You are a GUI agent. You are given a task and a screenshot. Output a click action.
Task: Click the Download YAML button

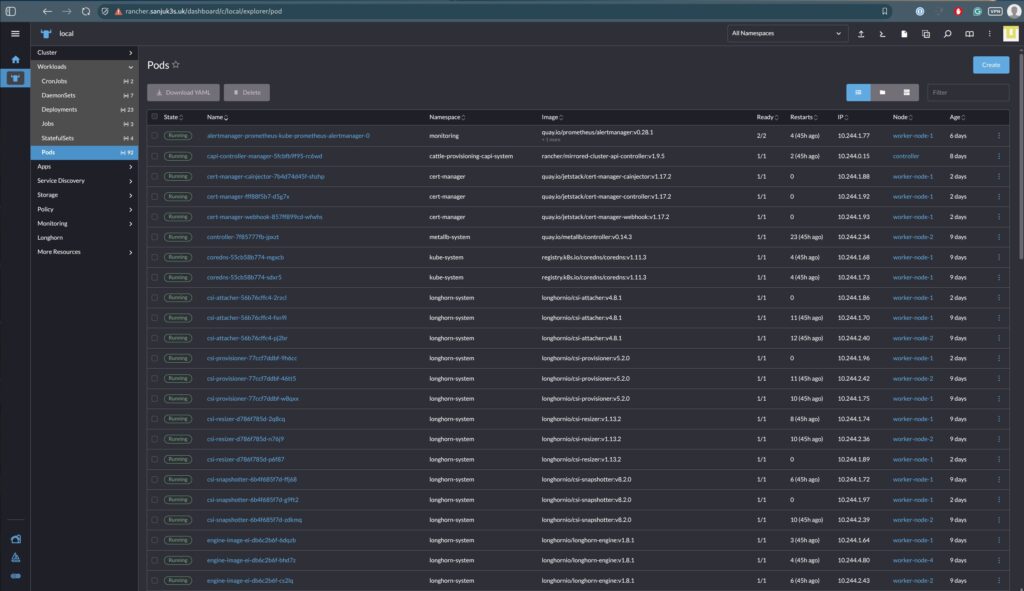point(183,93)
